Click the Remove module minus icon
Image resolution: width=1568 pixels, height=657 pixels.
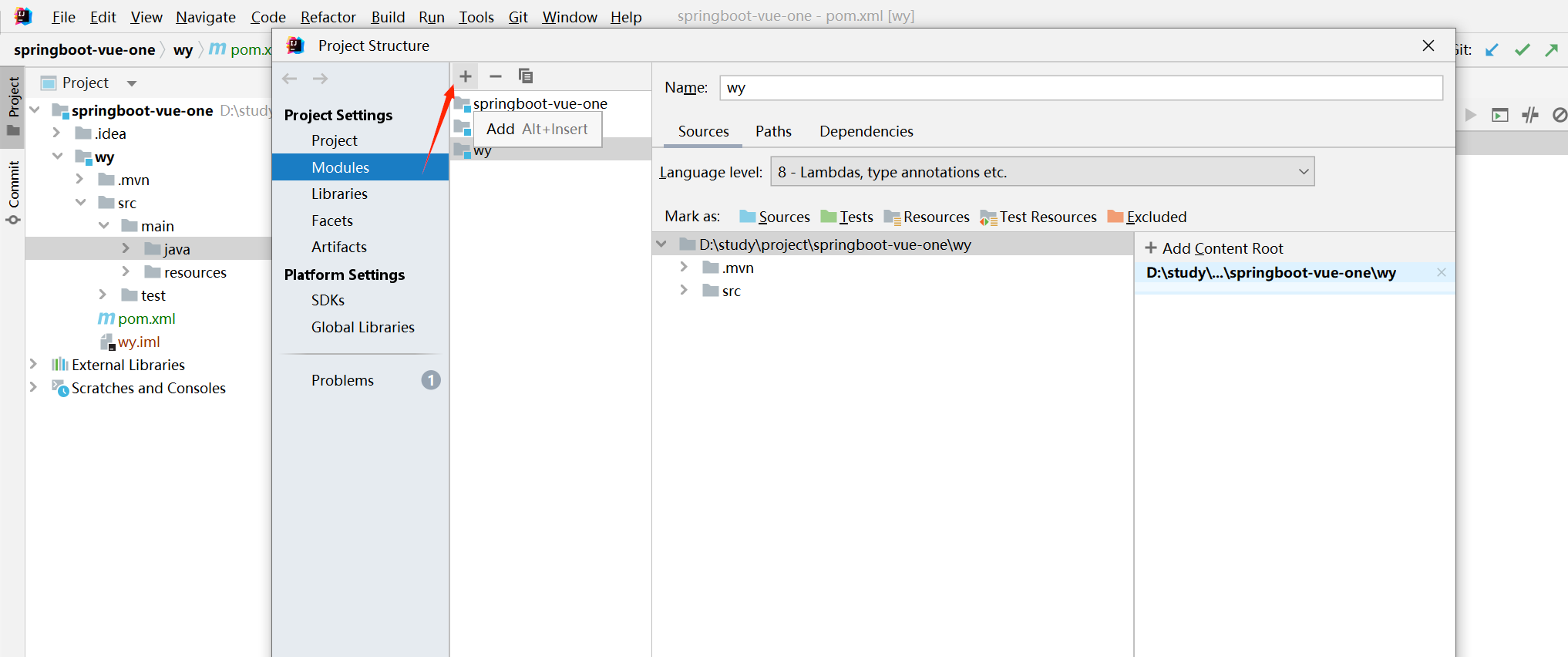click(496, 76)
